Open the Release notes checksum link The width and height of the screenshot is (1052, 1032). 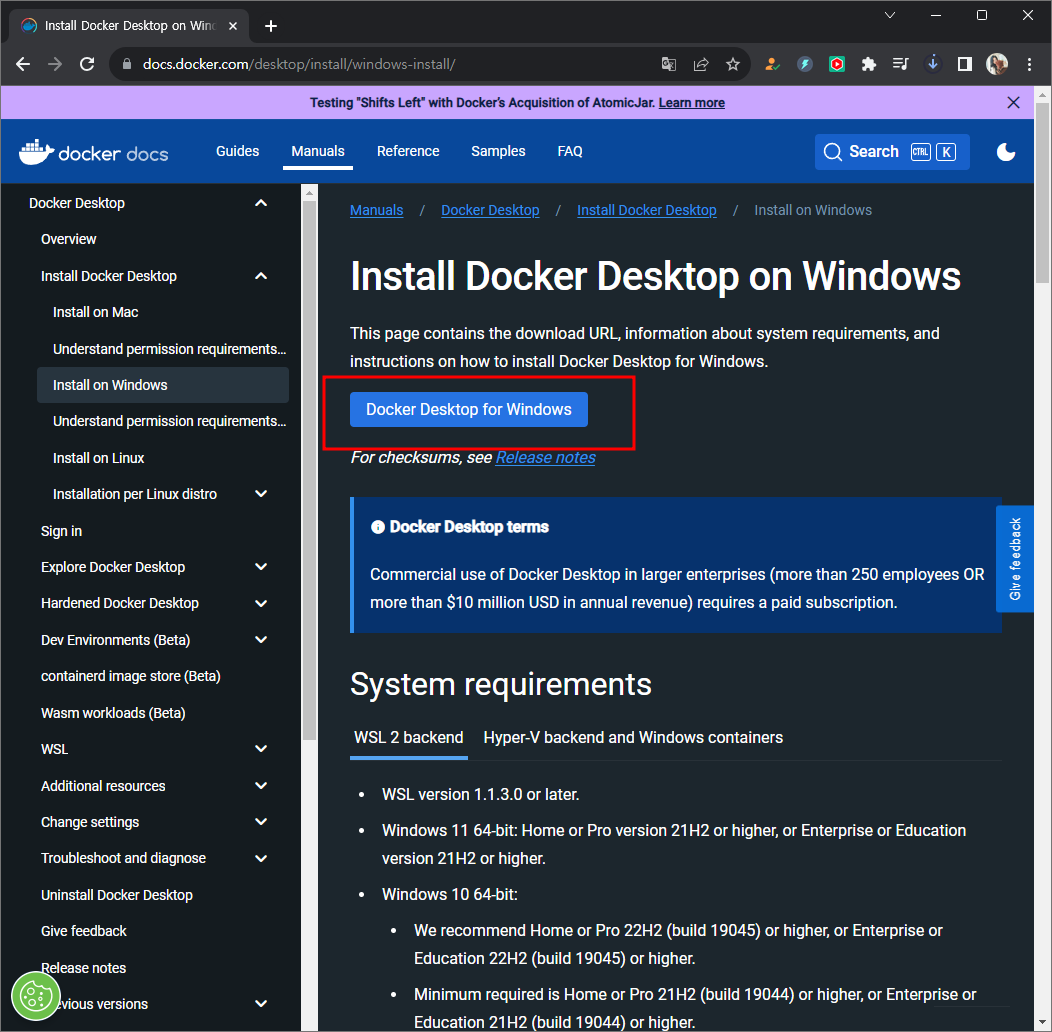[x=545, y=458]
